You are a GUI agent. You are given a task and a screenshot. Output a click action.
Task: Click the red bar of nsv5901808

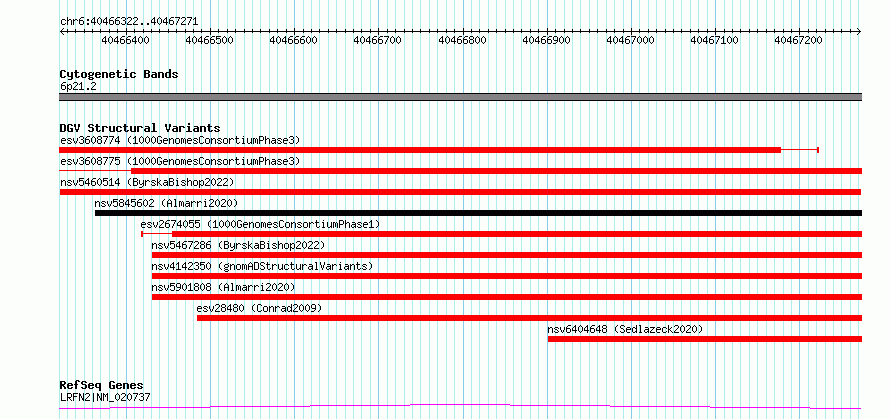coord(506,297)
